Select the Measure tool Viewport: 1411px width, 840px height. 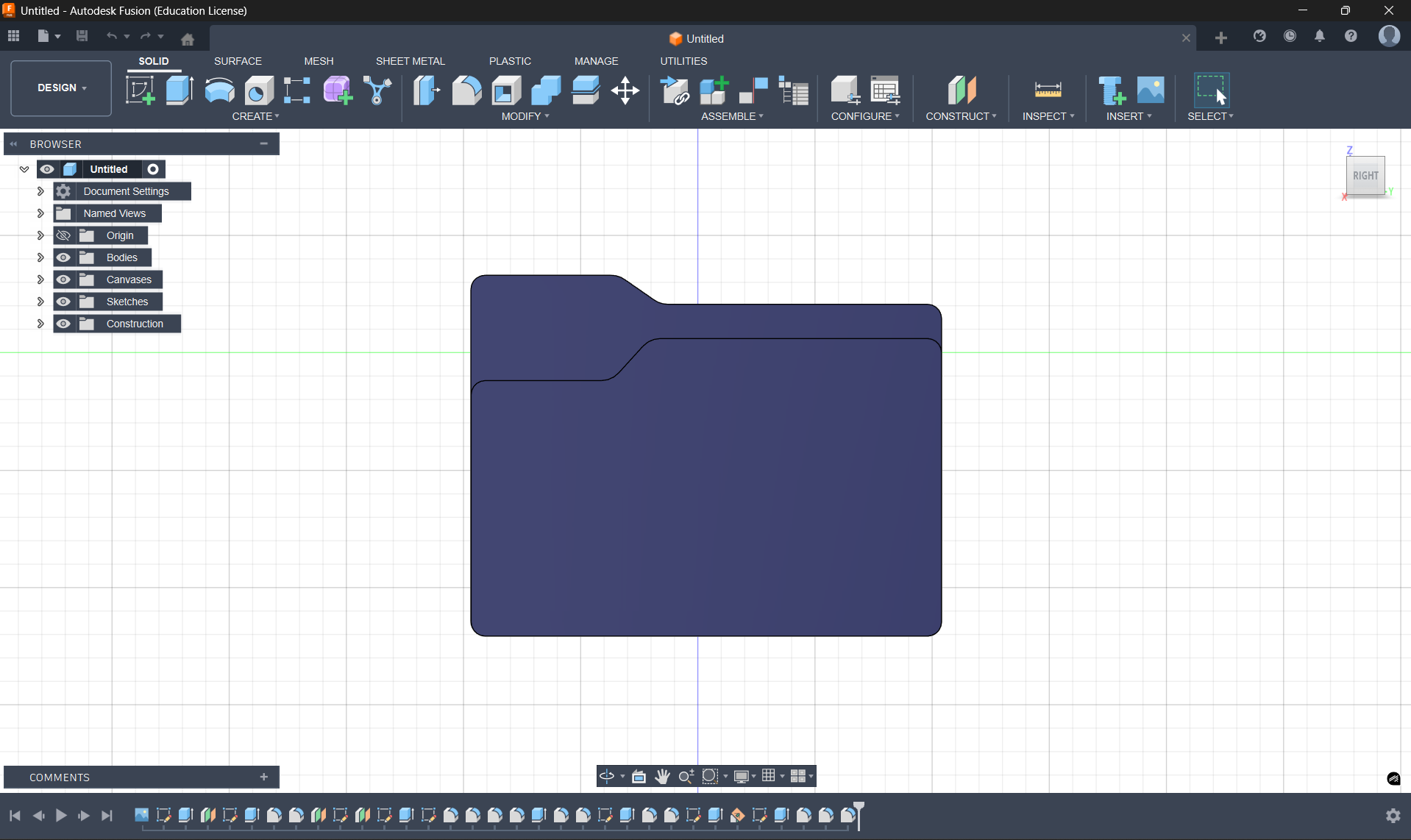click(x=1048, y=90)
